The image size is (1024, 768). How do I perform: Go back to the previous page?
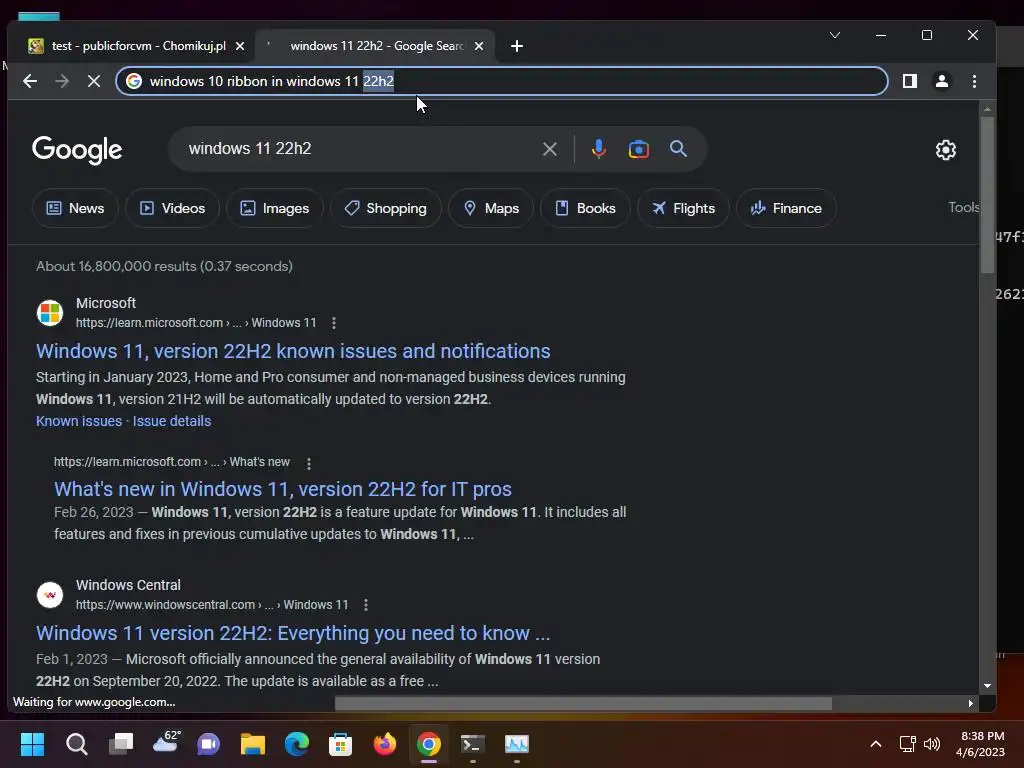tap(30, 81)
